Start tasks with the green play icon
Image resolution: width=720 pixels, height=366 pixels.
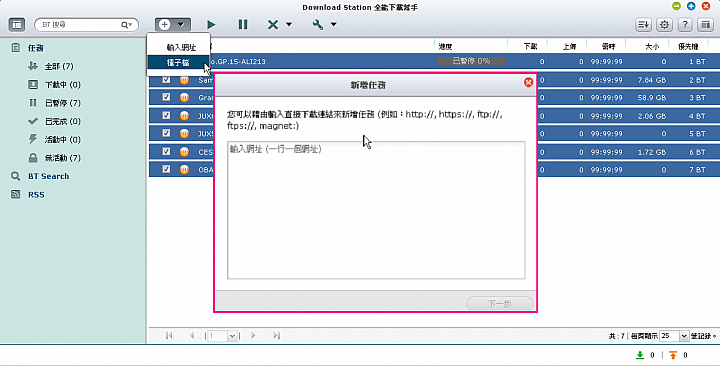click(211, 24)
